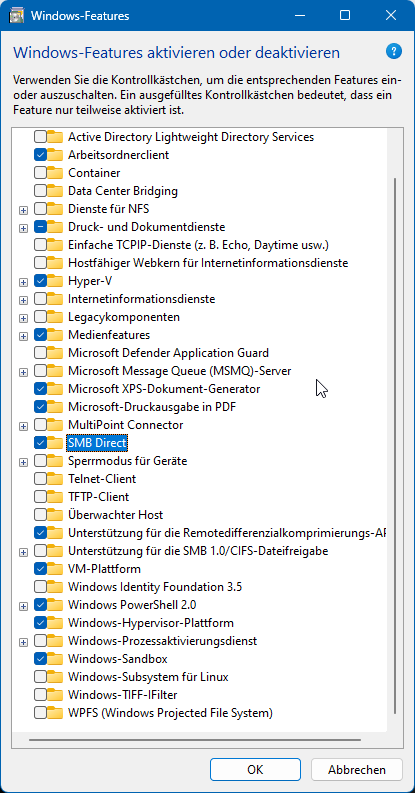Click the folder icon beside VM-Plattform
The image size is (415, 793).
tap(55, 569)
